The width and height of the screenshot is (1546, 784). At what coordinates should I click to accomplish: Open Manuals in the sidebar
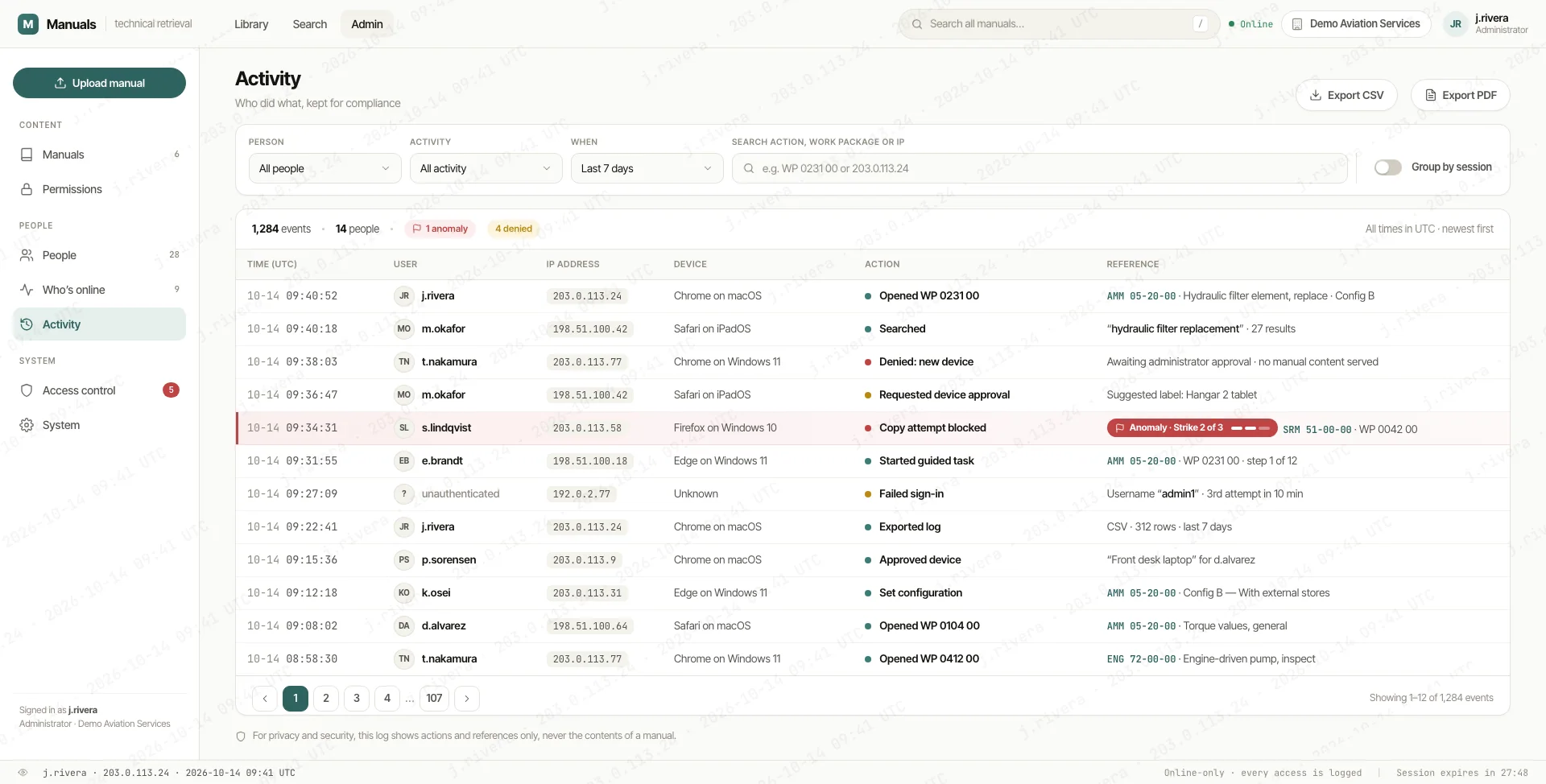[99, 155]
